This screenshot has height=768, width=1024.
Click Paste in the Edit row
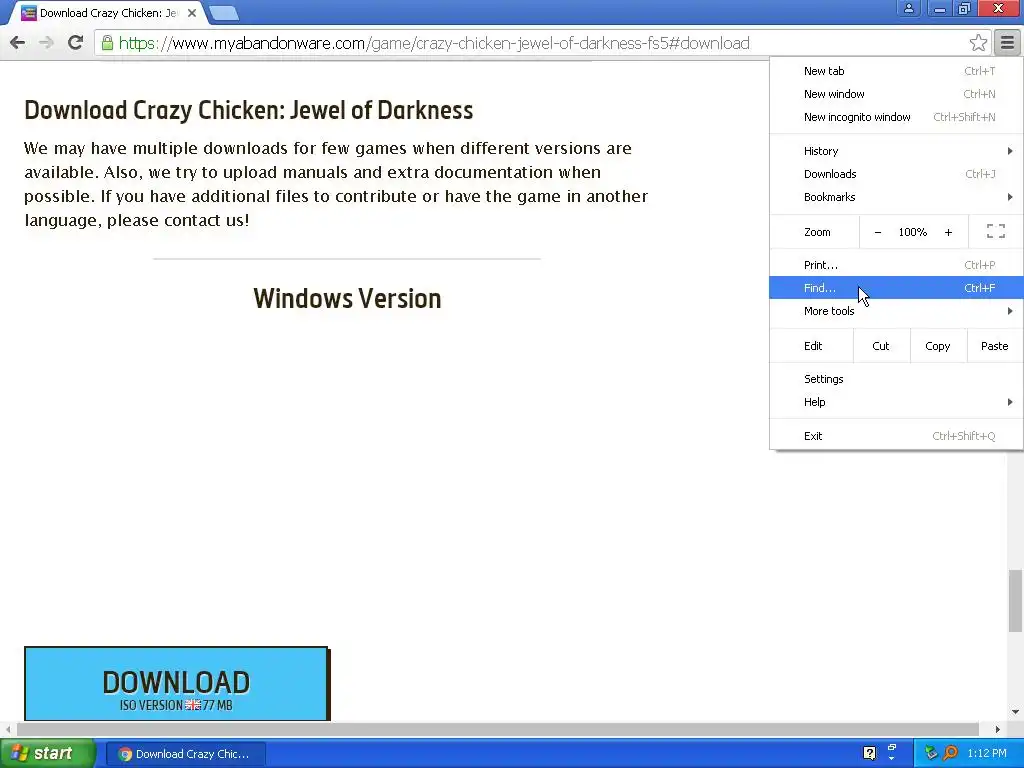(x=994, y=345)
